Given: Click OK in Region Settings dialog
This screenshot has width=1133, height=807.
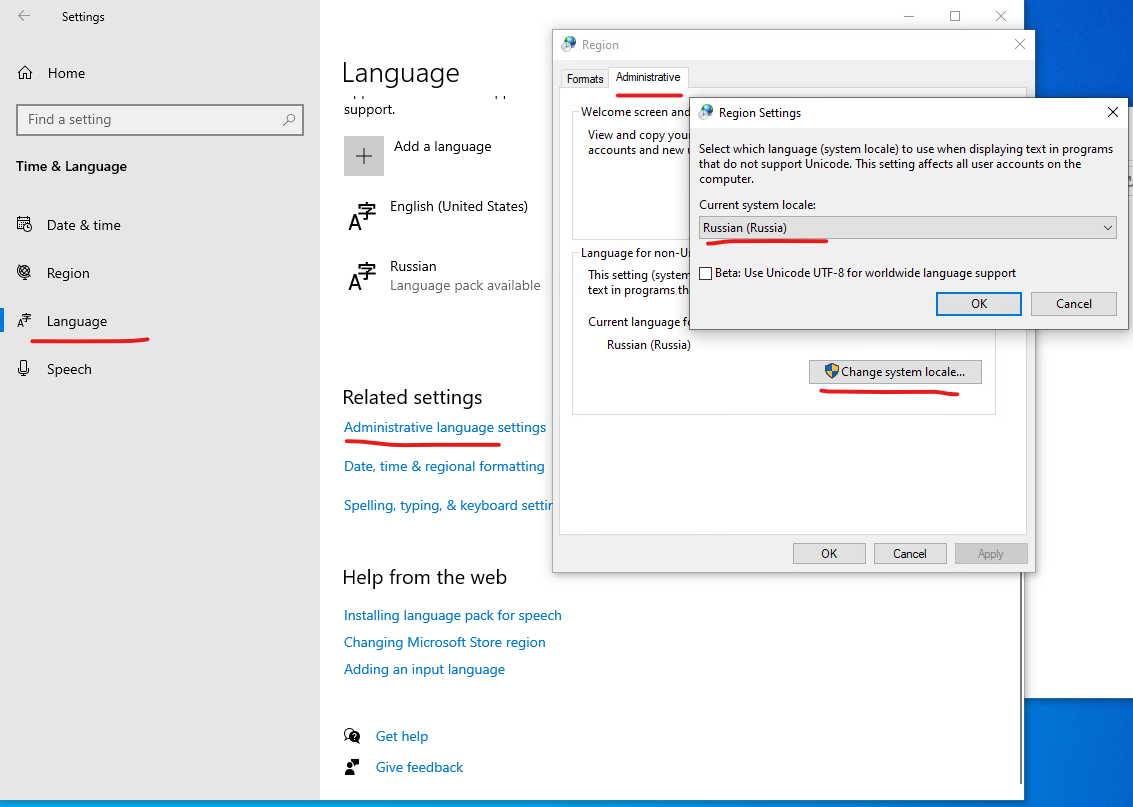Looking at the screenshot, I should point(978,303).
